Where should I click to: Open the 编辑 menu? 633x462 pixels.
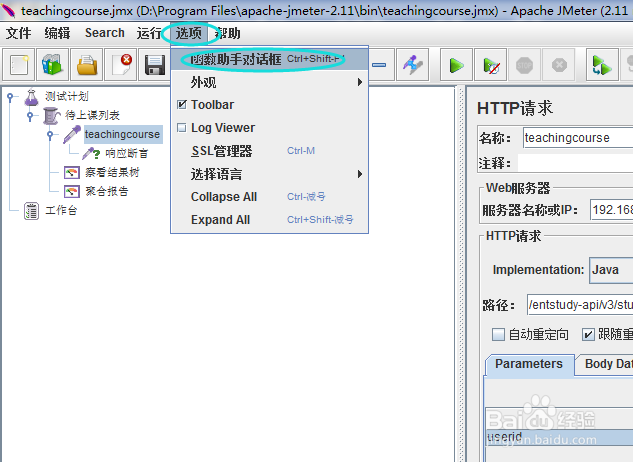(x=57, y=33)
